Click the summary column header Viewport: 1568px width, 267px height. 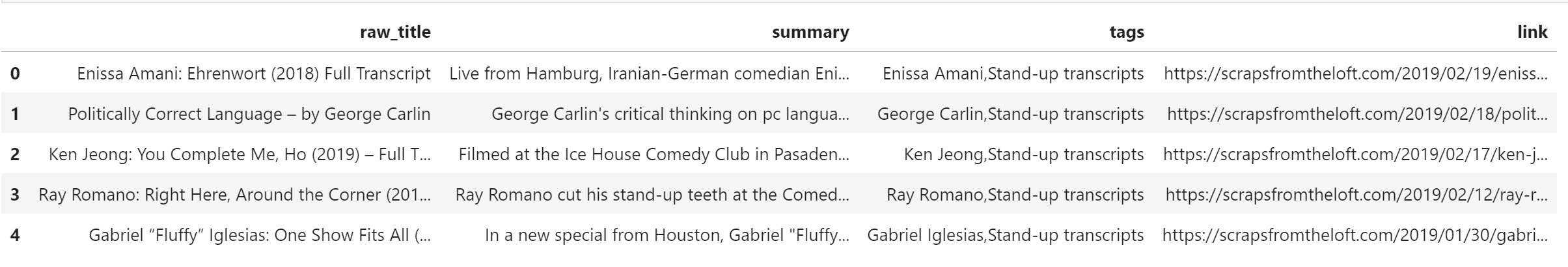coord(810,33)
